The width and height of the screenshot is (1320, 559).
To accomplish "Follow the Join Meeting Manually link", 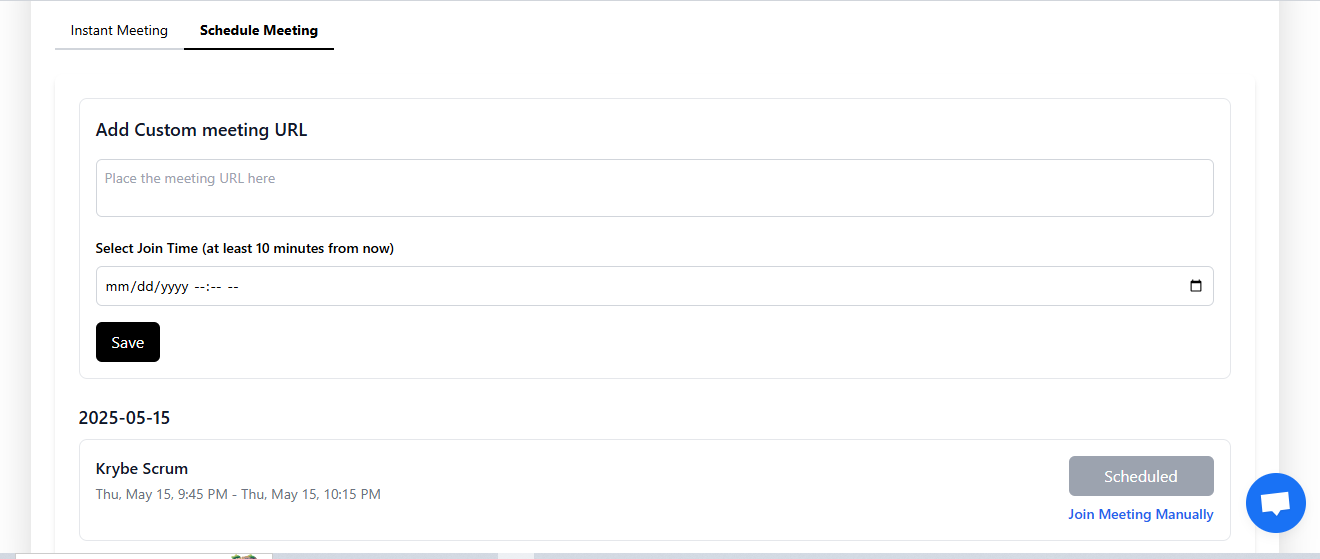I will (x=1140, y=514).
